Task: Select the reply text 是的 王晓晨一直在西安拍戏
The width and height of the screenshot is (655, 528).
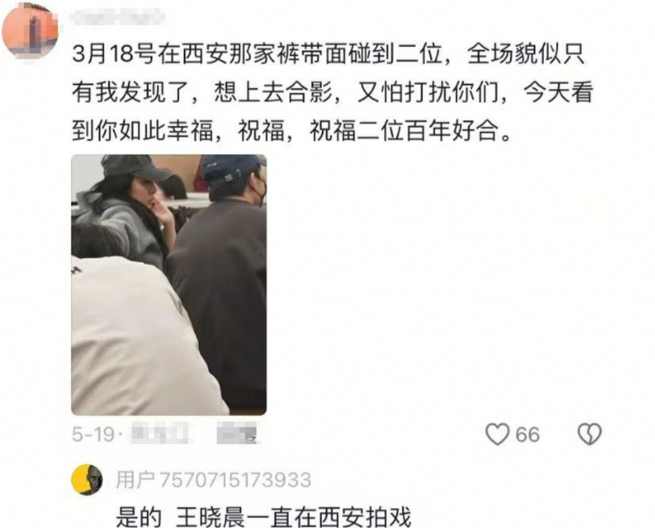Action: pos(263,517)
